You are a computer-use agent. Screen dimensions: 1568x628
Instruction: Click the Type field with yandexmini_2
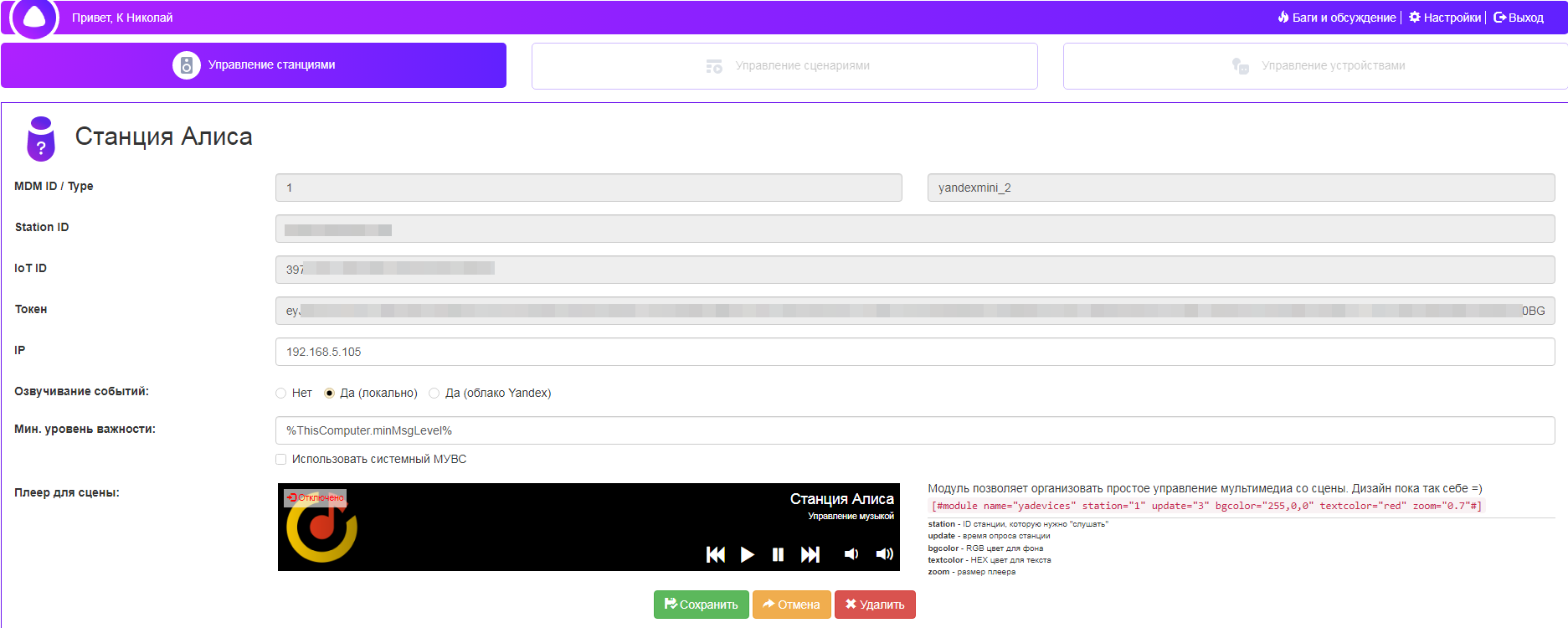tap(1241, 188)
